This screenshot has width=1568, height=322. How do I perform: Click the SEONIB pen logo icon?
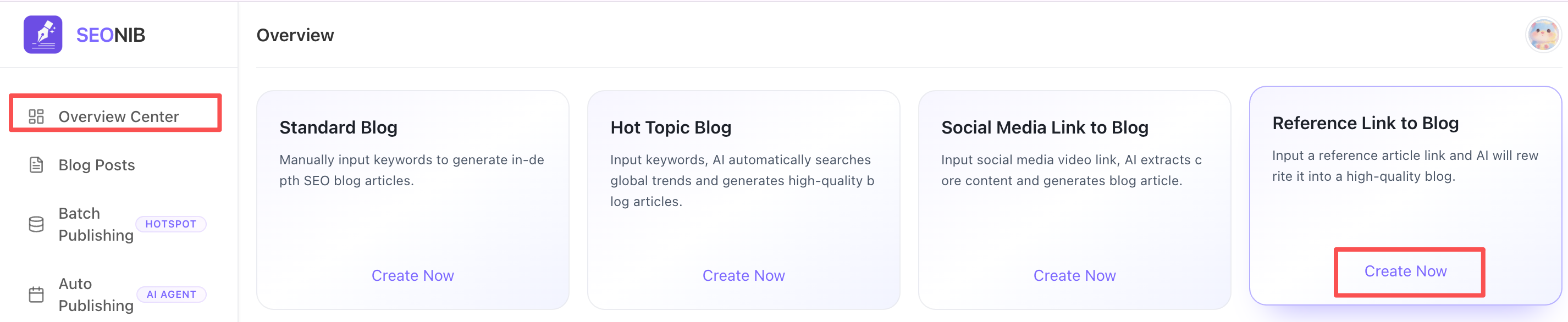pyautogui.click(x=43, y=35)
